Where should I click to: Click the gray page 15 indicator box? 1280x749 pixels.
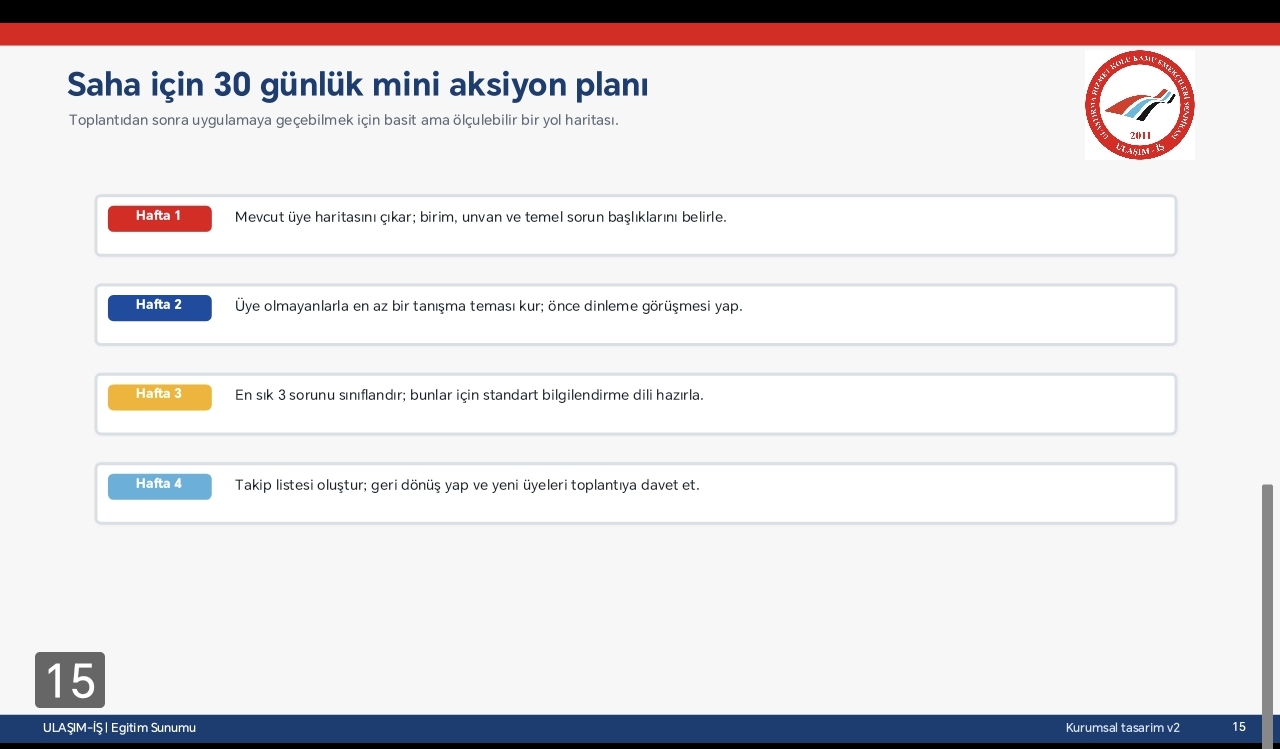click(70, 680)
